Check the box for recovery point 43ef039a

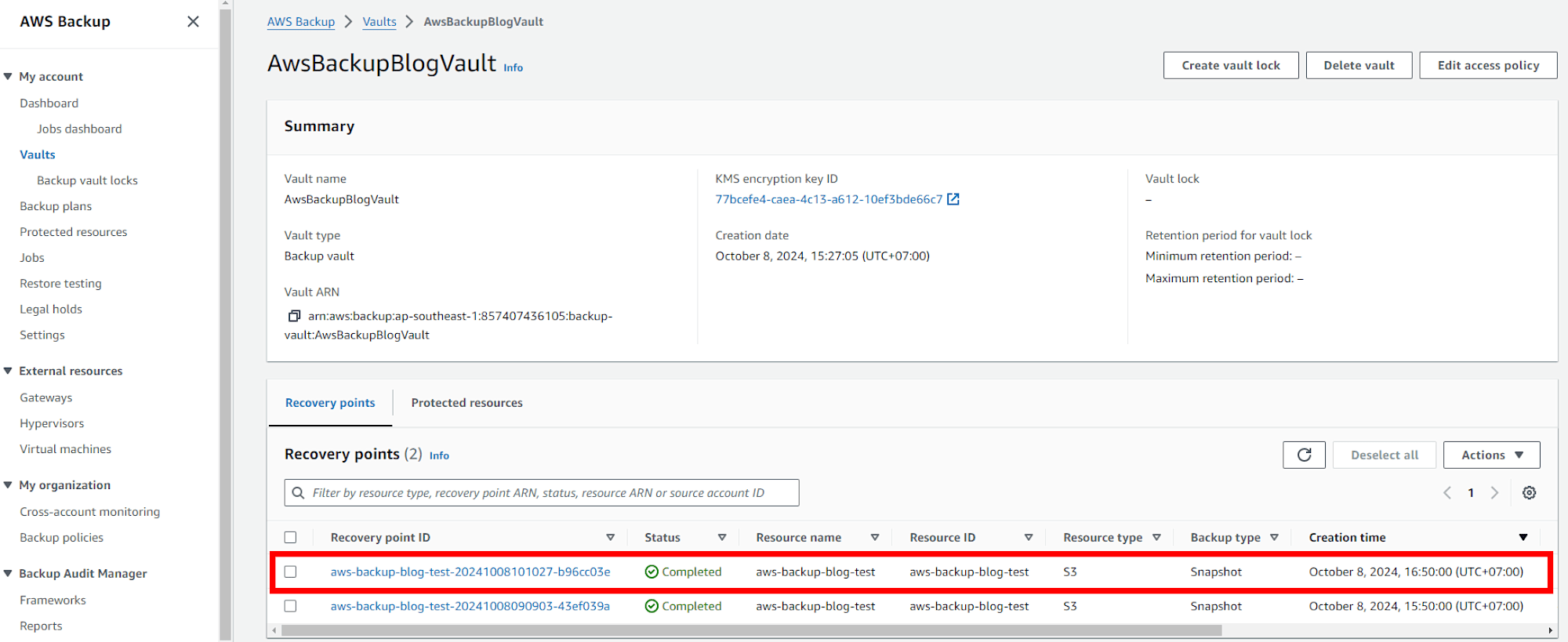click(290, 607)
